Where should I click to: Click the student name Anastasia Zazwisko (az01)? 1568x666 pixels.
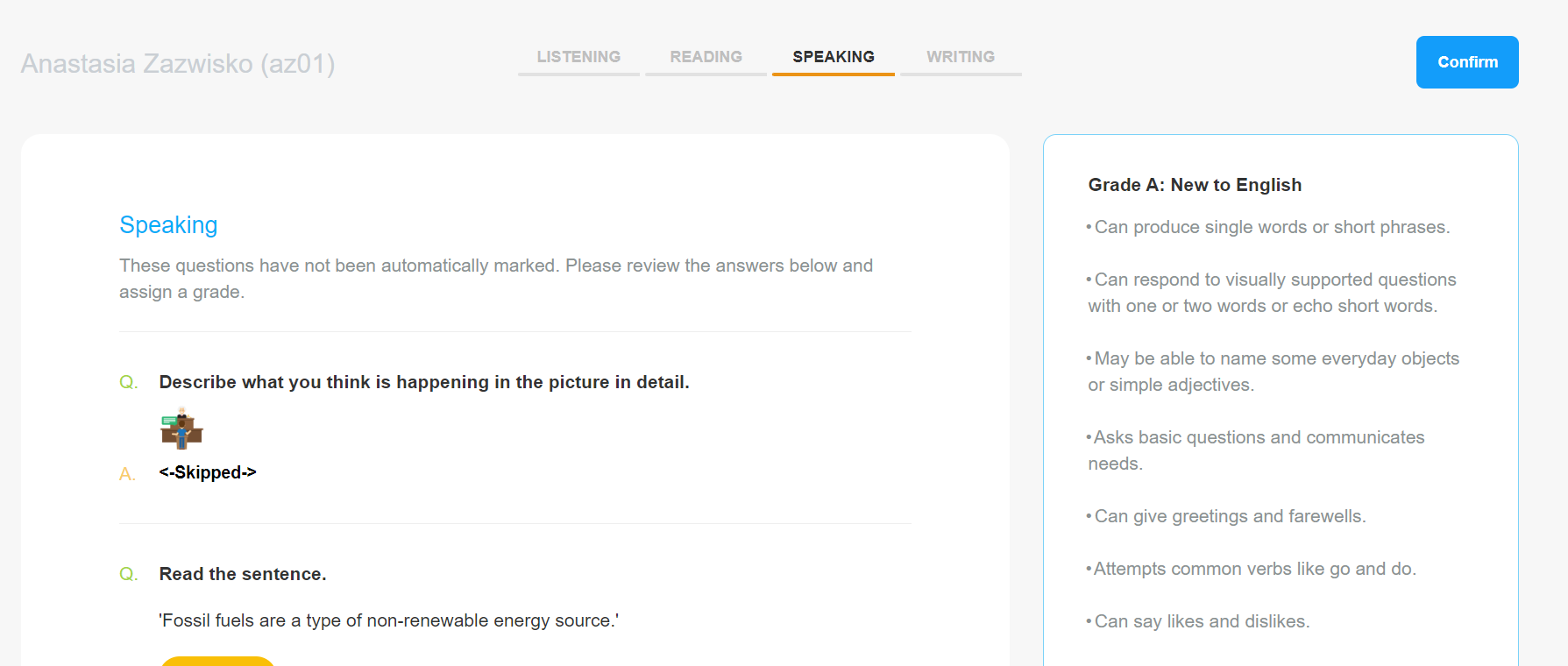tap(178, 64)
